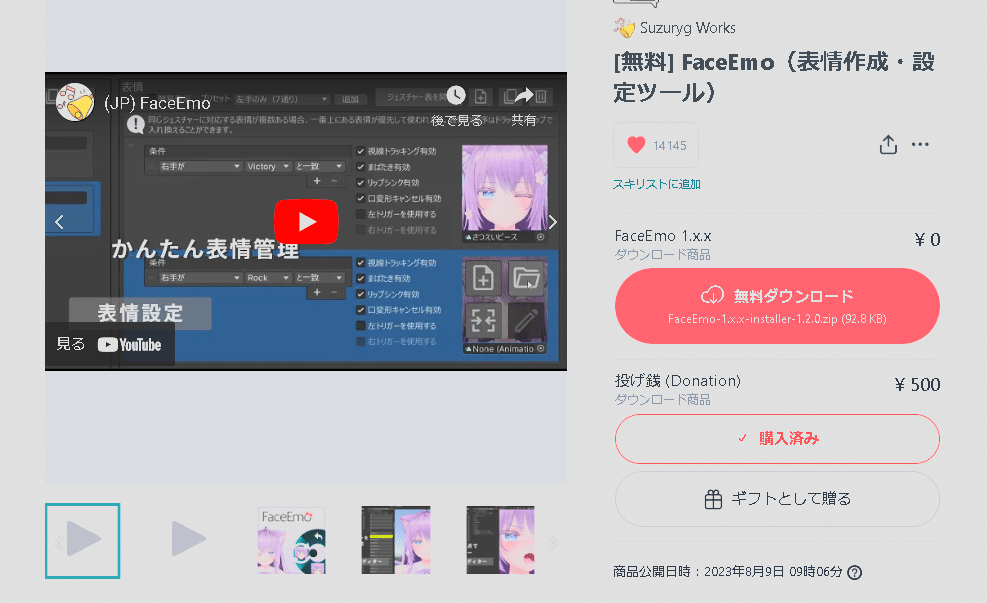Screen dimensions: 987x603
Task: Go to previous image with left arrow
Action: tap(59, 222)
